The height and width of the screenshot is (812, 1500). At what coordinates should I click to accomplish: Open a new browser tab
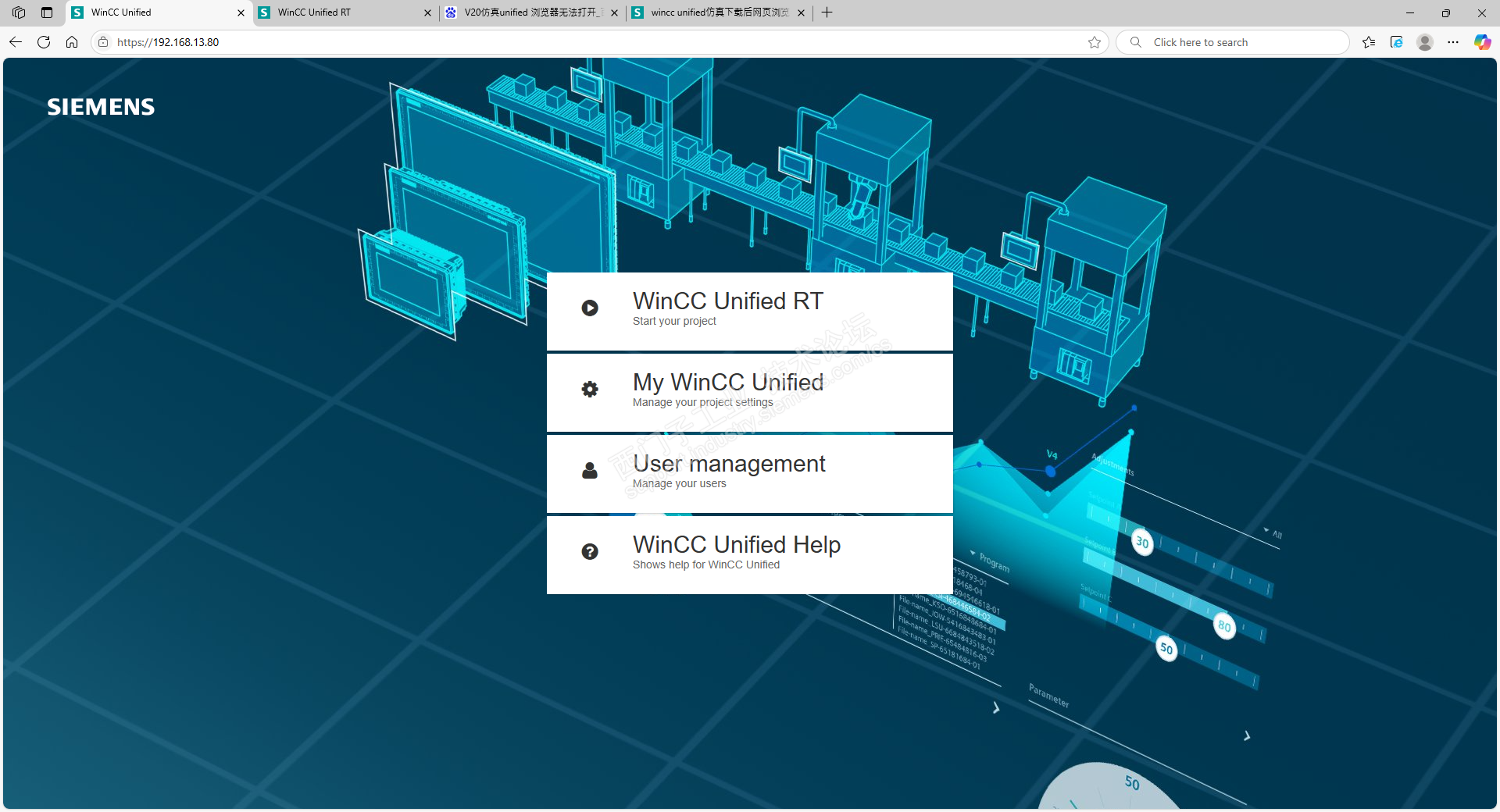(x=827, y=12)
